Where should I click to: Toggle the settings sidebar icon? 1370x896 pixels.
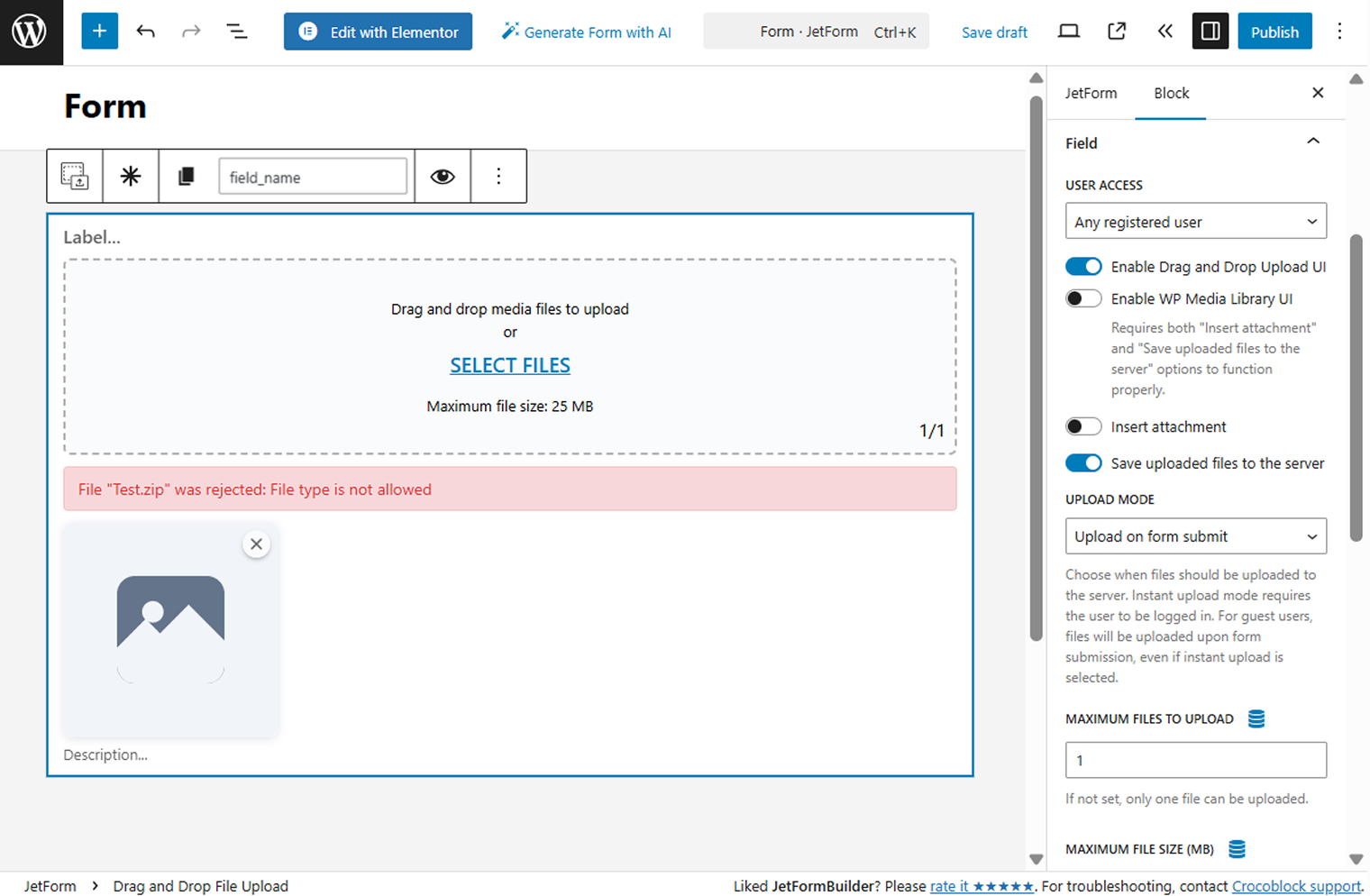(x=1210, y=32)
